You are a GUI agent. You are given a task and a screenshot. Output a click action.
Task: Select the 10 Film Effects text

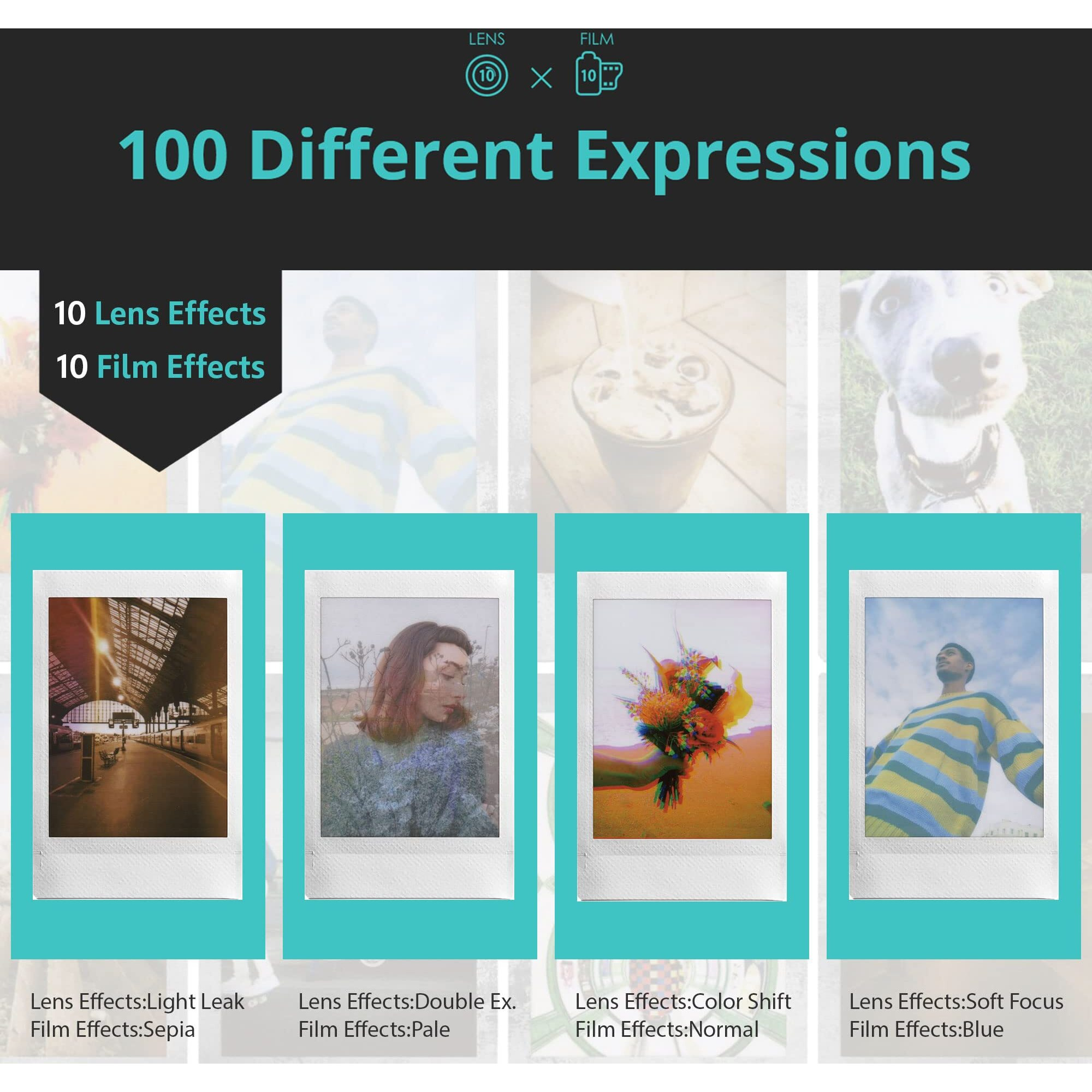click(x=160, y=367)
